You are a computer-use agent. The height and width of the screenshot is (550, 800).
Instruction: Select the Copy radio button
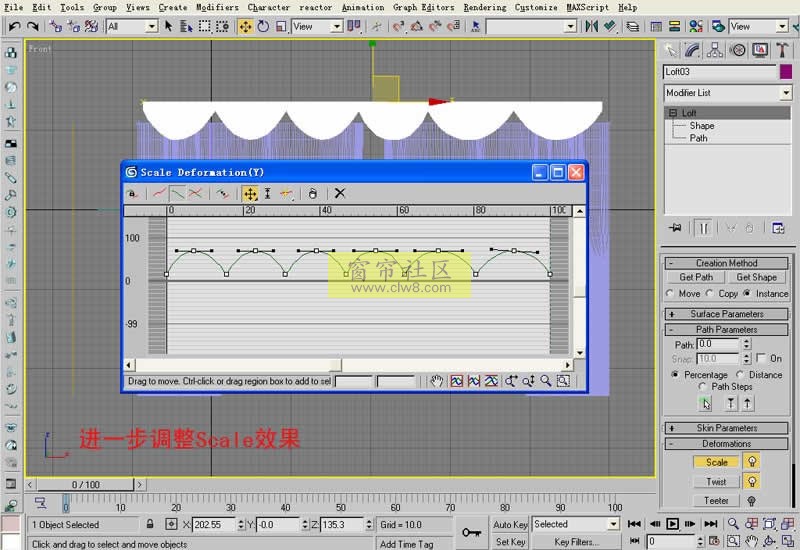[710, 293]
